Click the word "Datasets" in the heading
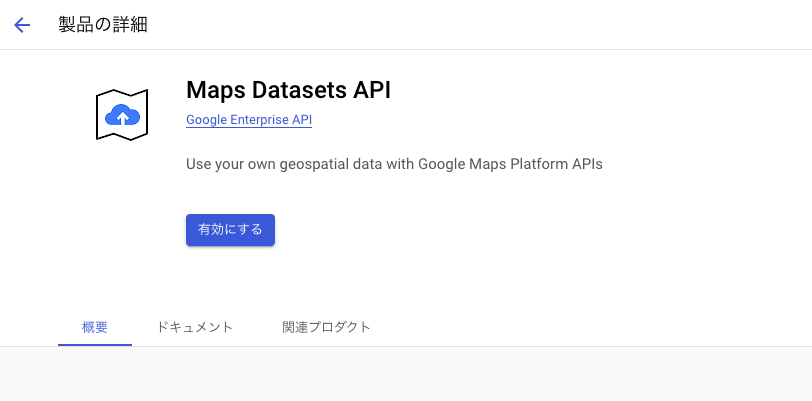 pos(298,90)
